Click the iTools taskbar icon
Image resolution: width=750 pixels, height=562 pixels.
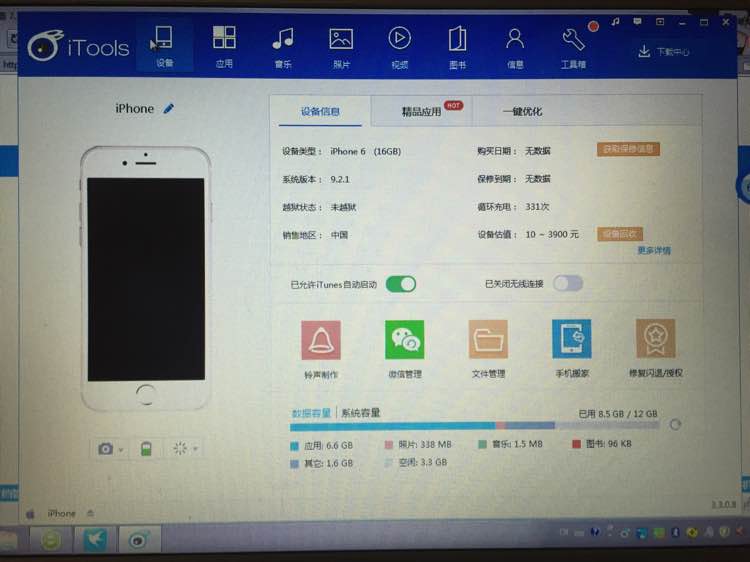coord(139,540)
